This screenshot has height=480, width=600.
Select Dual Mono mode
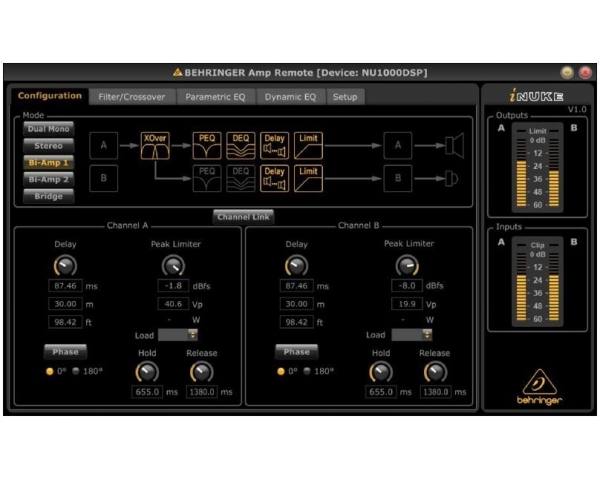pyautogui.click(x=49, y=129)
